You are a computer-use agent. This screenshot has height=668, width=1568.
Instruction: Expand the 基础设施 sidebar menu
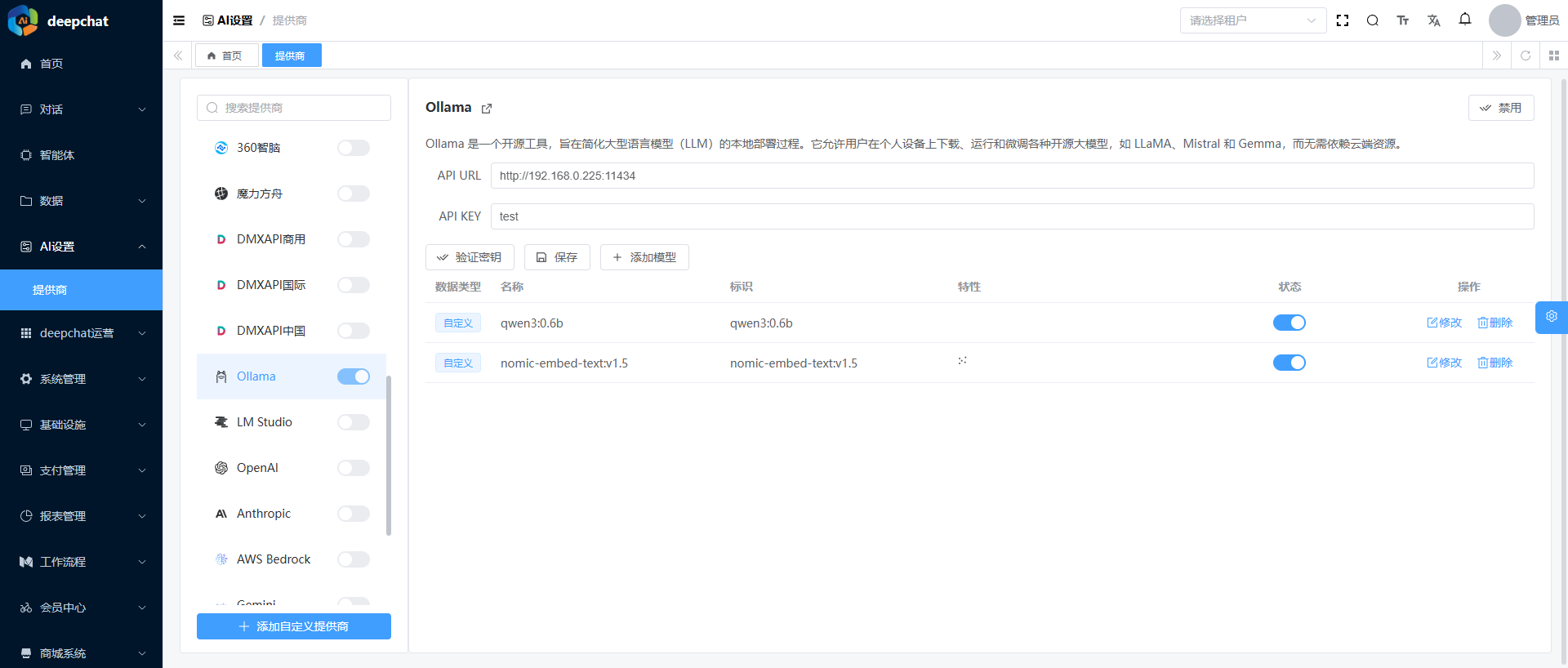click(82, 425)
